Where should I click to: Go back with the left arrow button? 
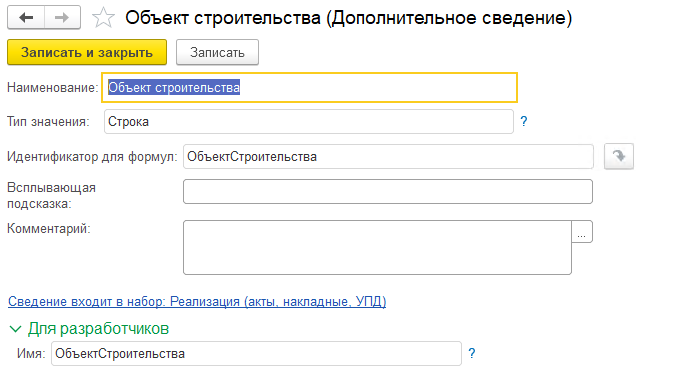pyautogui.click(x=26, y=18)
